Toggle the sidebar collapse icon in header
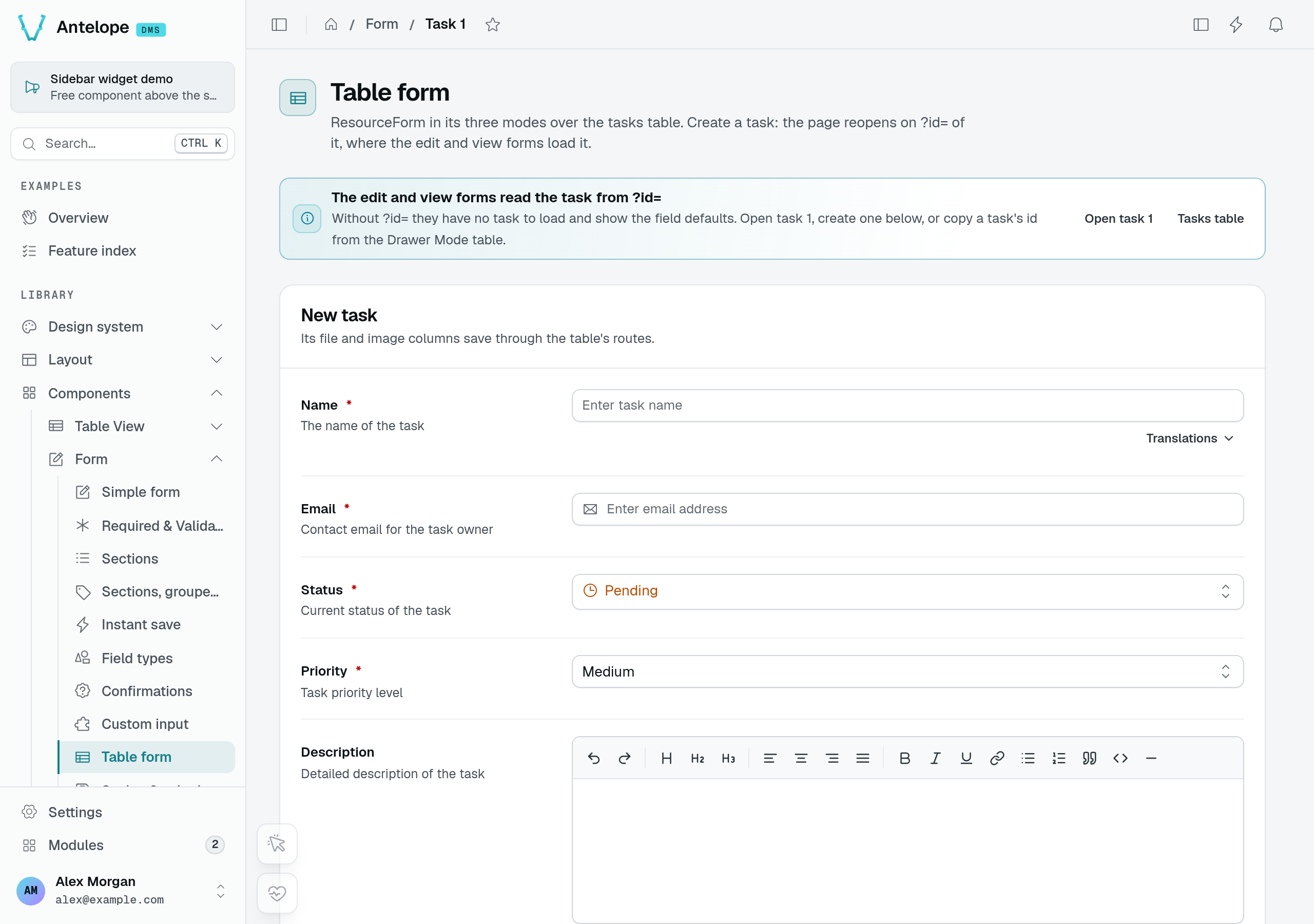Image resolution: width=1314 pixels, height=924 pixels. [x=279, y=24]
